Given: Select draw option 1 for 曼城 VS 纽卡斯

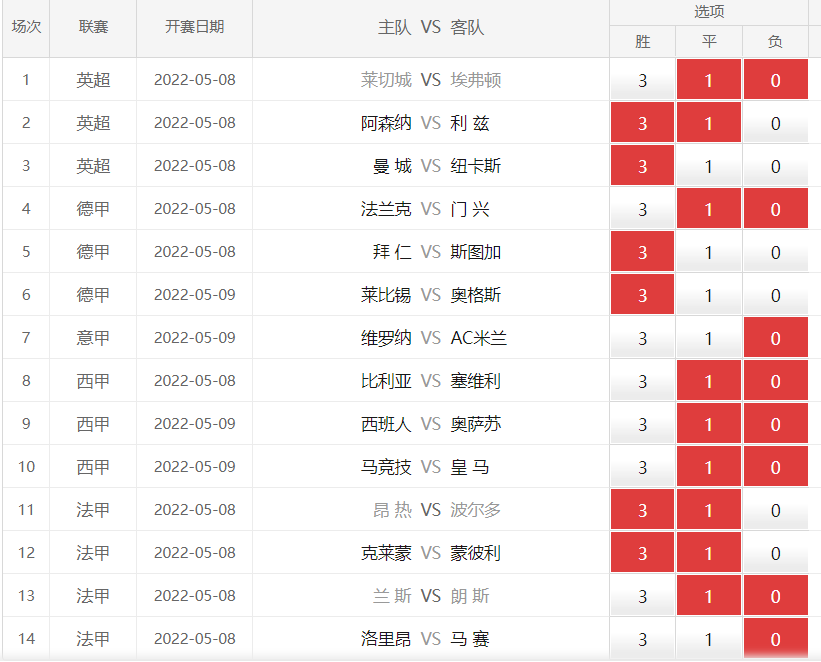Looking at the screenshot, I should (x=709, y=166).
